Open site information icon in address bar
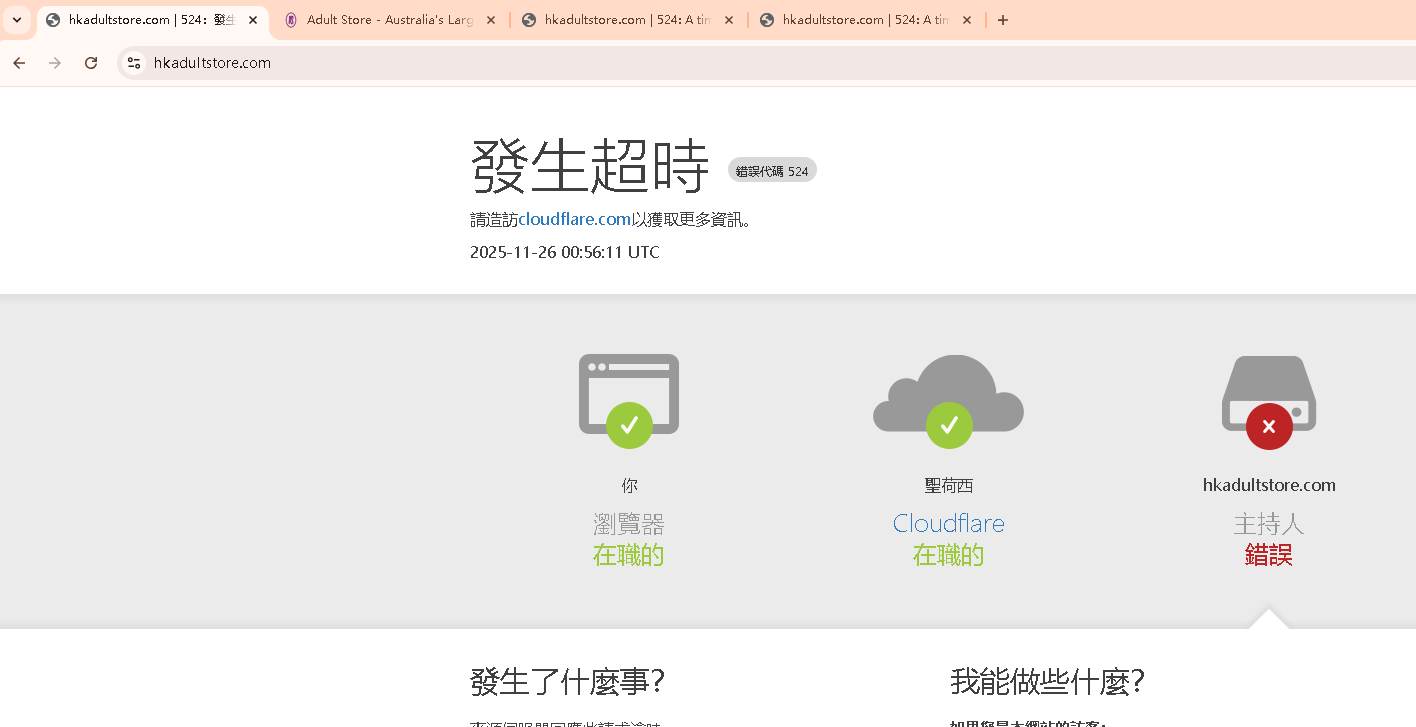 [133, 63]
